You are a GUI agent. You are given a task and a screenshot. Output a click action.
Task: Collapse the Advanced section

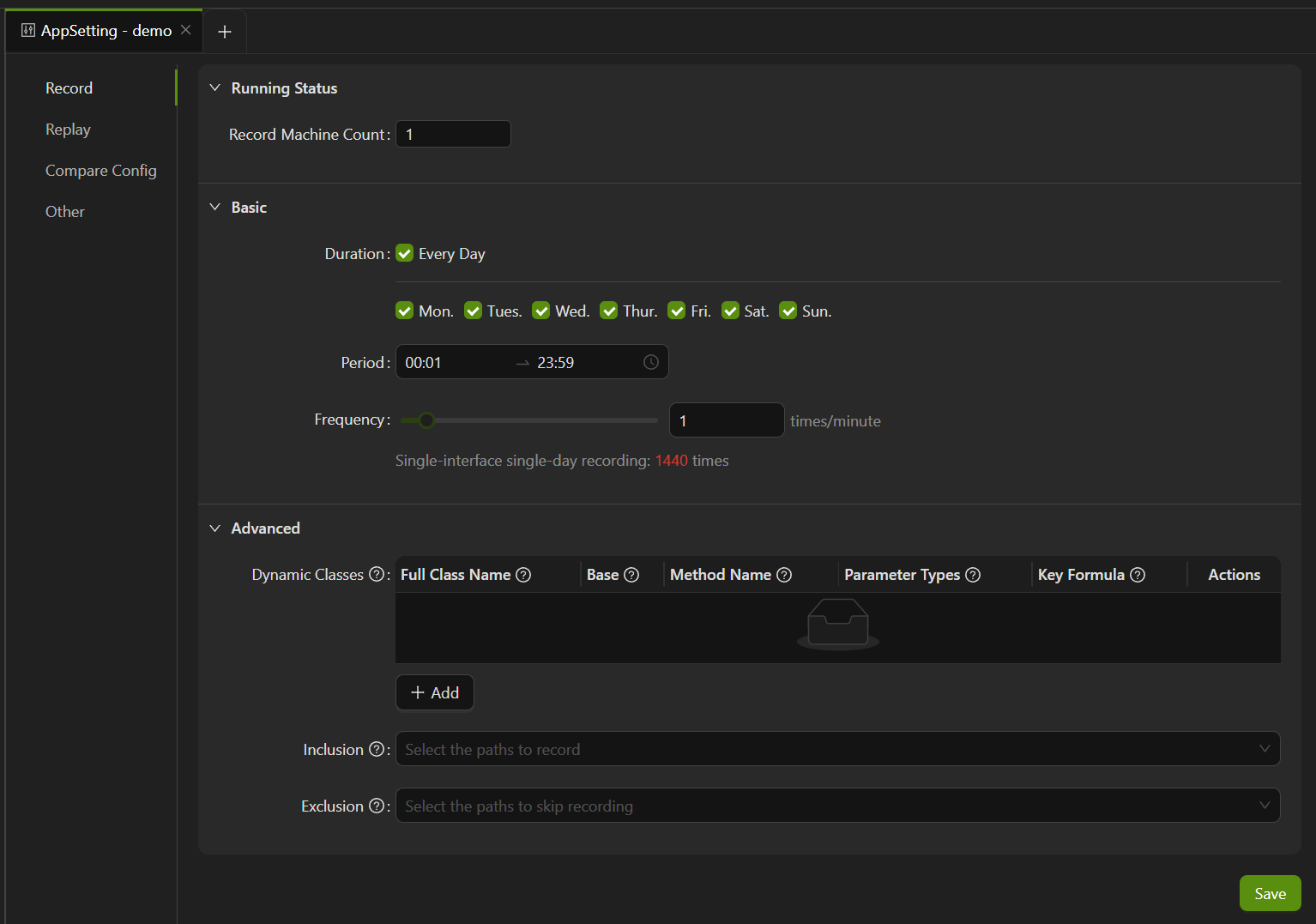click(x=215, y=528)
